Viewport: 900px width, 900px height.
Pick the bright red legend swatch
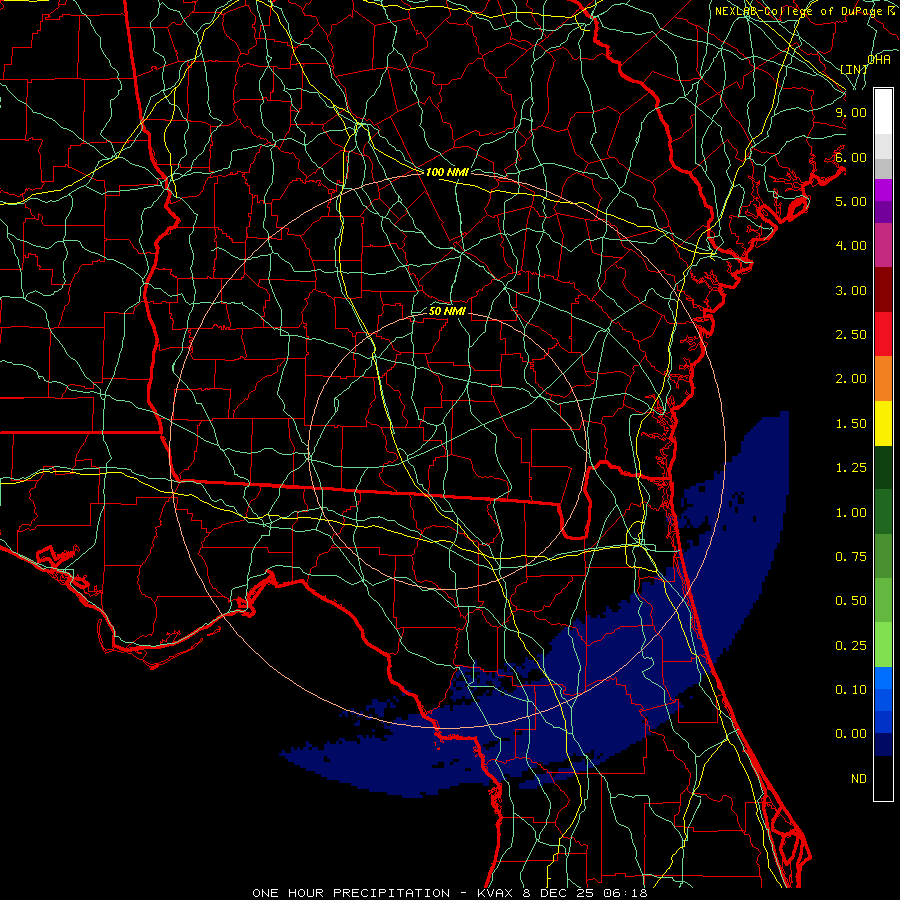coord(883,334)
